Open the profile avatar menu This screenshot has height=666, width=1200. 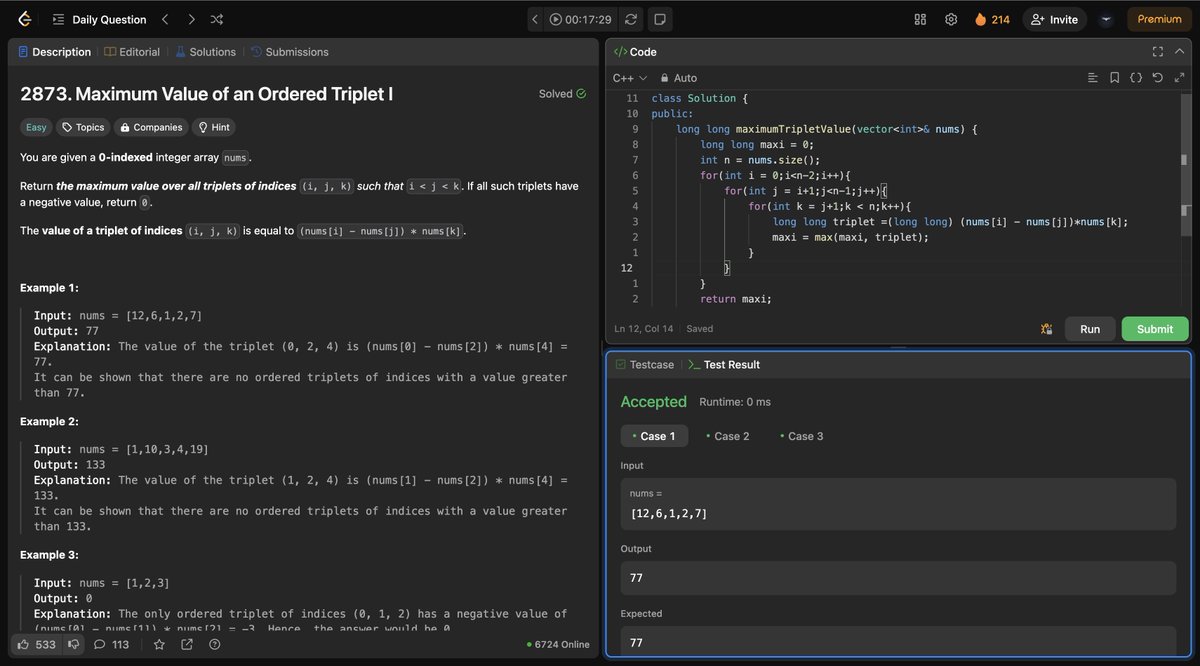(1106, 19)
